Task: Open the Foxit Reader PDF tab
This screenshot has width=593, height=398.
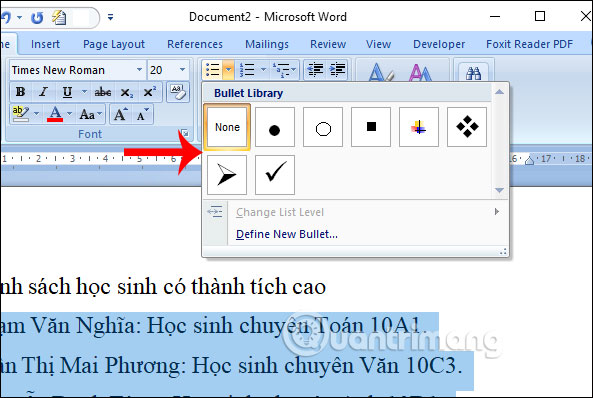Action: point(529,44)
